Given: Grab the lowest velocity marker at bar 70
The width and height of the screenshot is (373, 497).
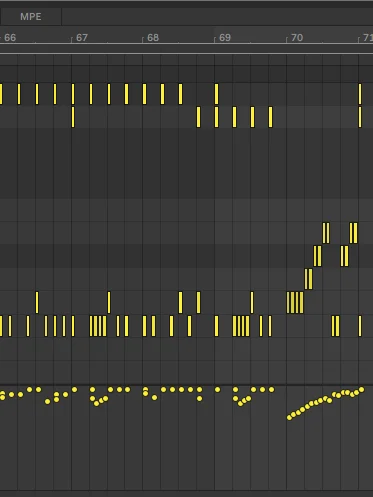Looking at the screenshot, I should [x=289, y=417].
